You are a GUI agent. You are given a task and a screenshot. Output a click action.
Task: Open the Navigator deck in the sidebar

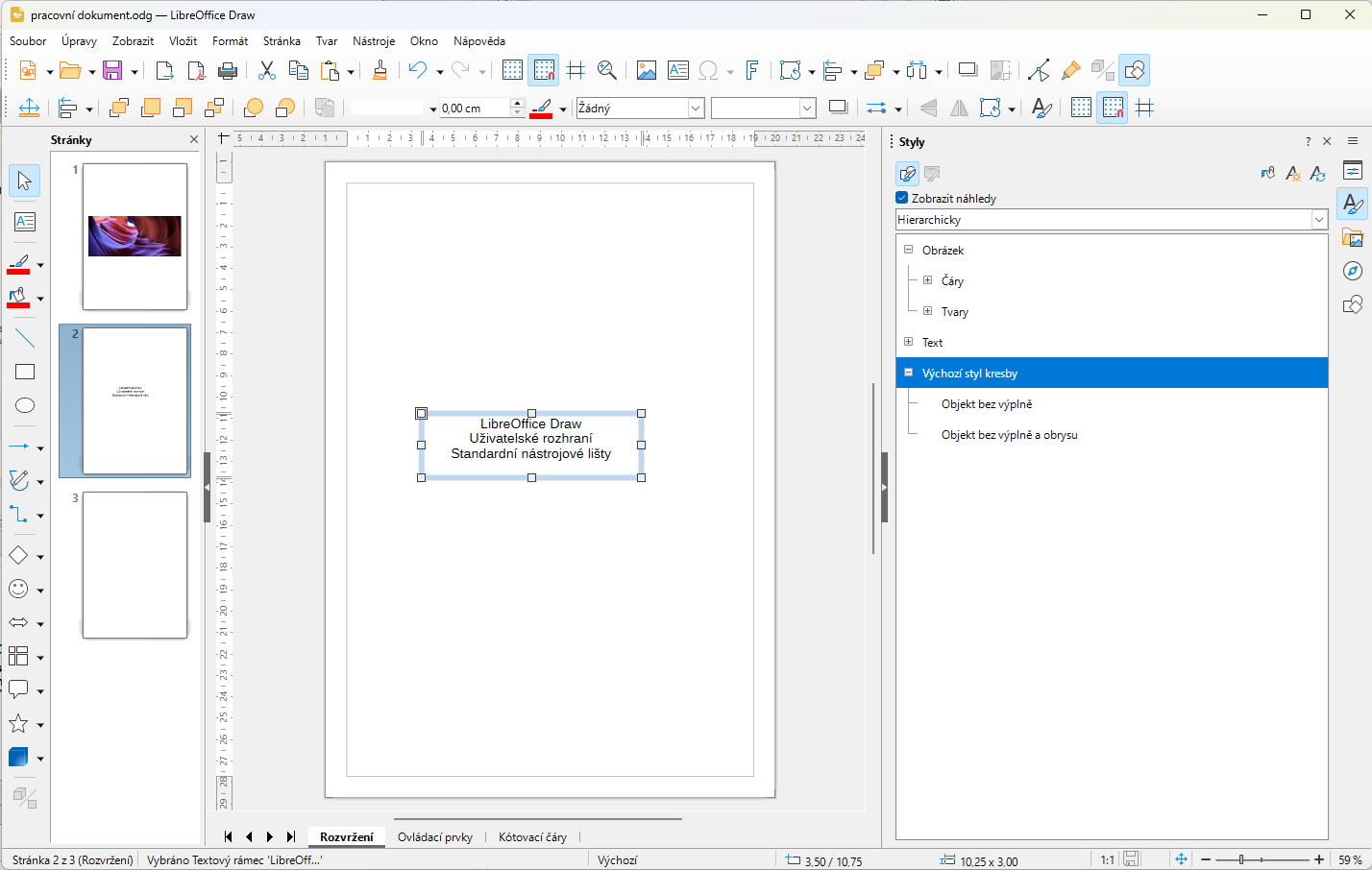click(x=1353, y=271)
